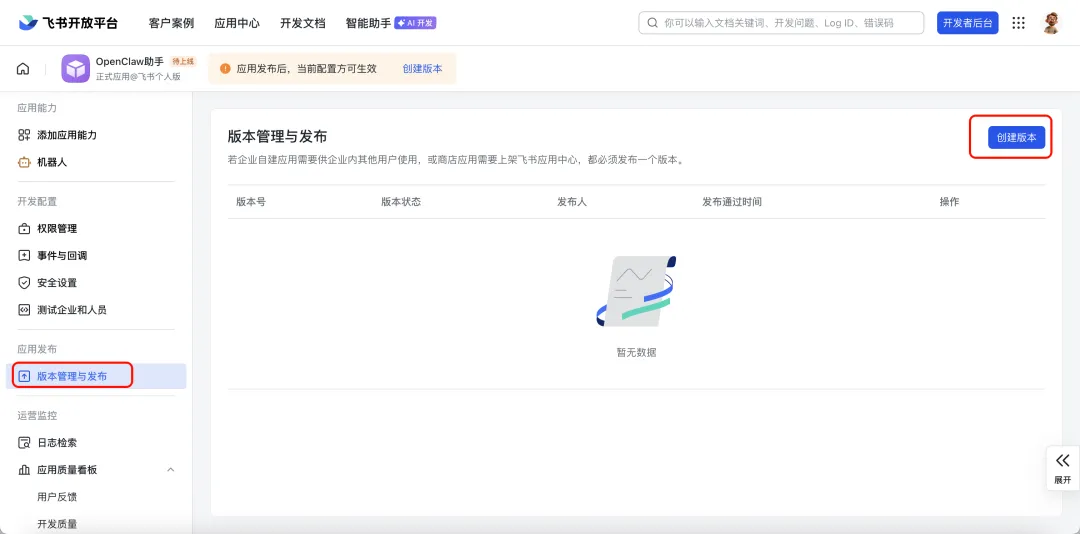Click the 操作 column header

[949, 202]
